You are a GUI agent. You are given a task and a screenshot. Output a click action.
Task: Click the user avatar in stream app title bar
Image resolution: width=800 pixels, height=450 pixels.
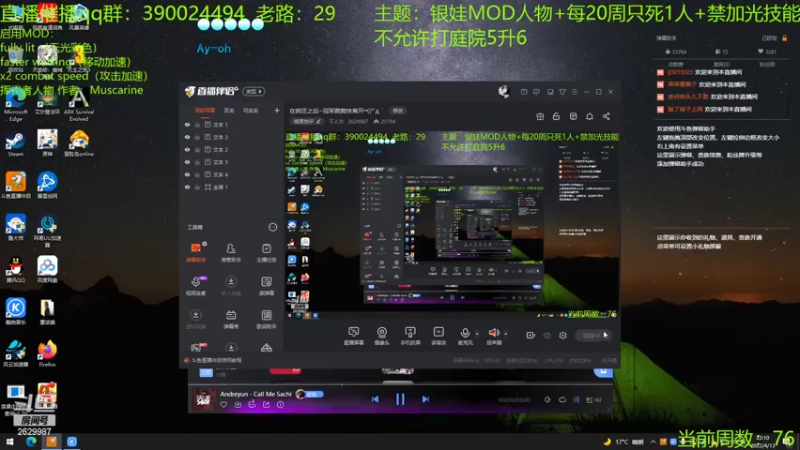coord(504,91)
